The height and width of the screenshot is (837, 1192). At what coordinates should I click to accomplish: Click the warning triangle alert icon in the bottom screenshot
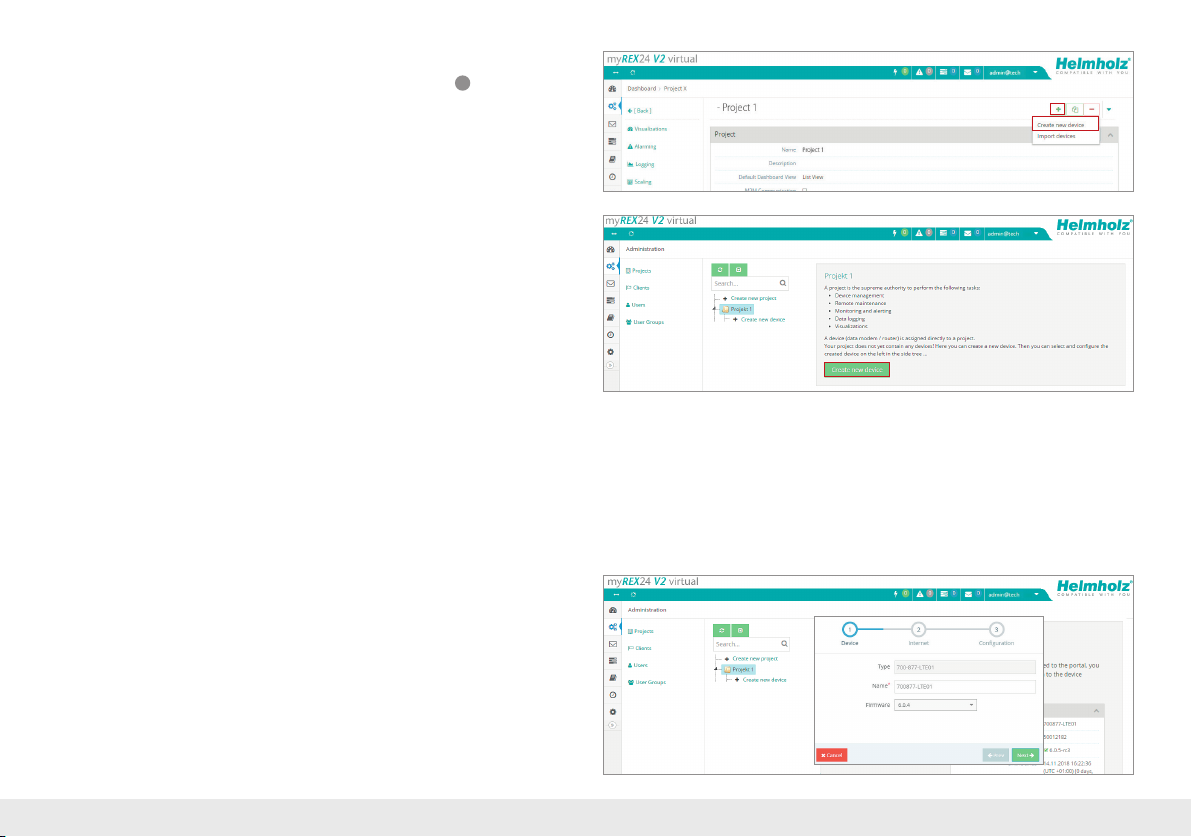point(919,594)
